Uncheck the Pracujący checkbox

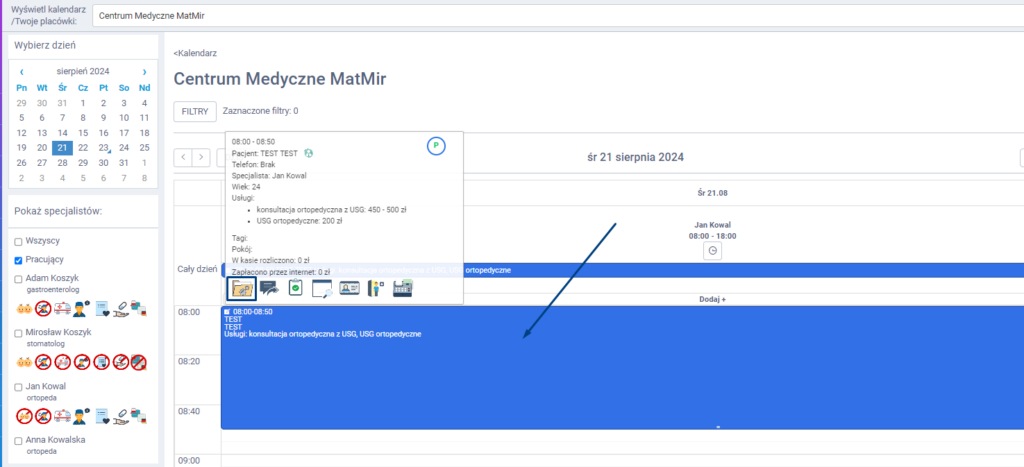point(18,260)
